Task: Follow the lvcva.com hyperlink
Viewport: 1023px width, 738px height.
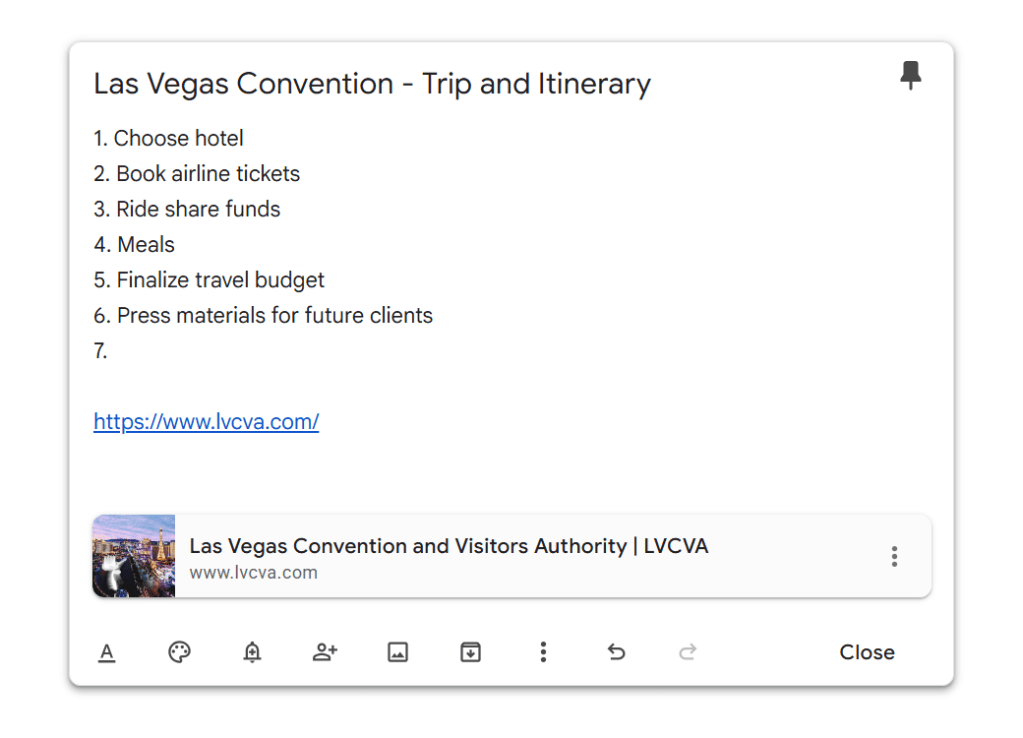Action: click(206, 421)
